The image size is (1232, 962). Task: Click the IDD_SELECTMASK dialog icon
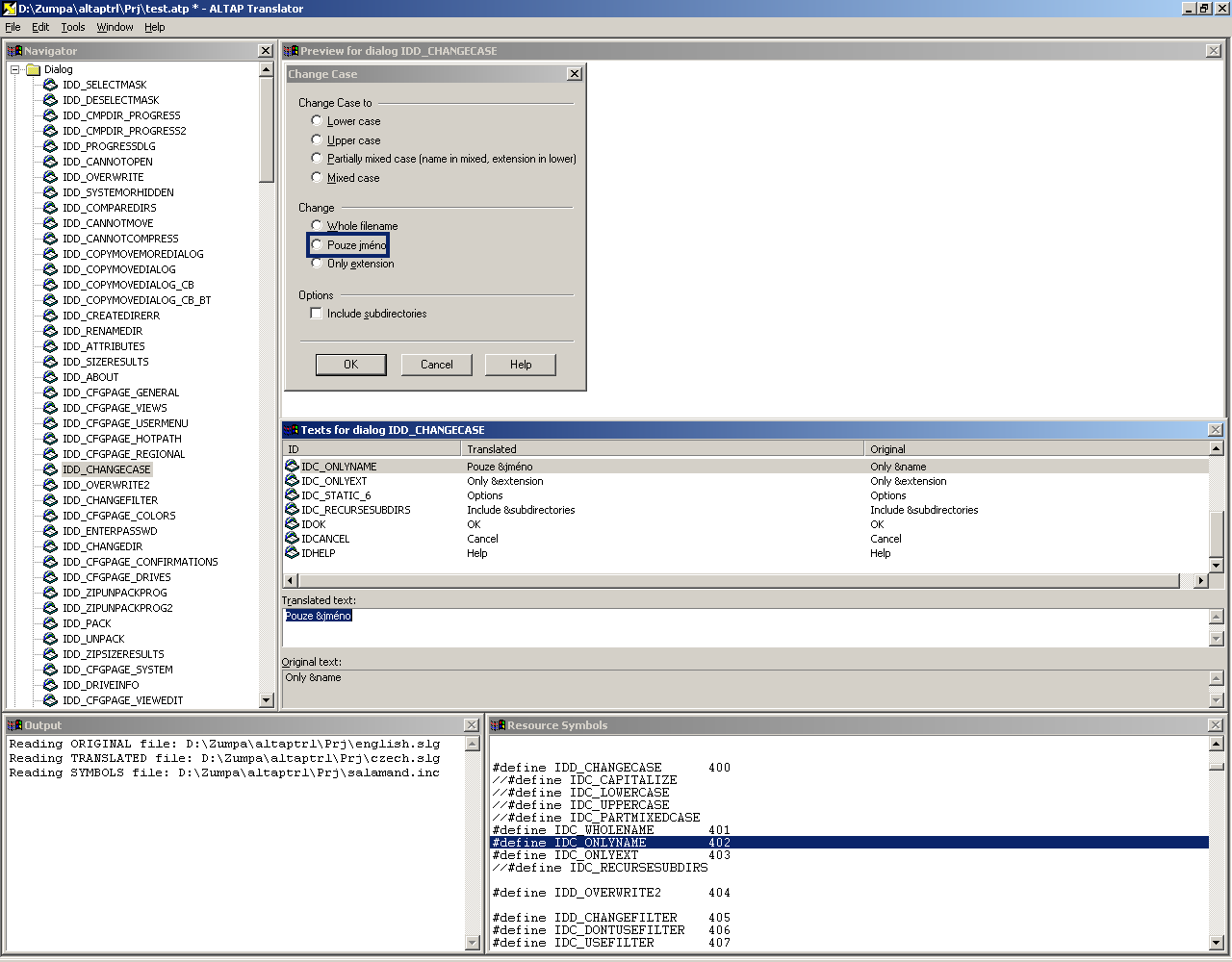pos(50,85)
